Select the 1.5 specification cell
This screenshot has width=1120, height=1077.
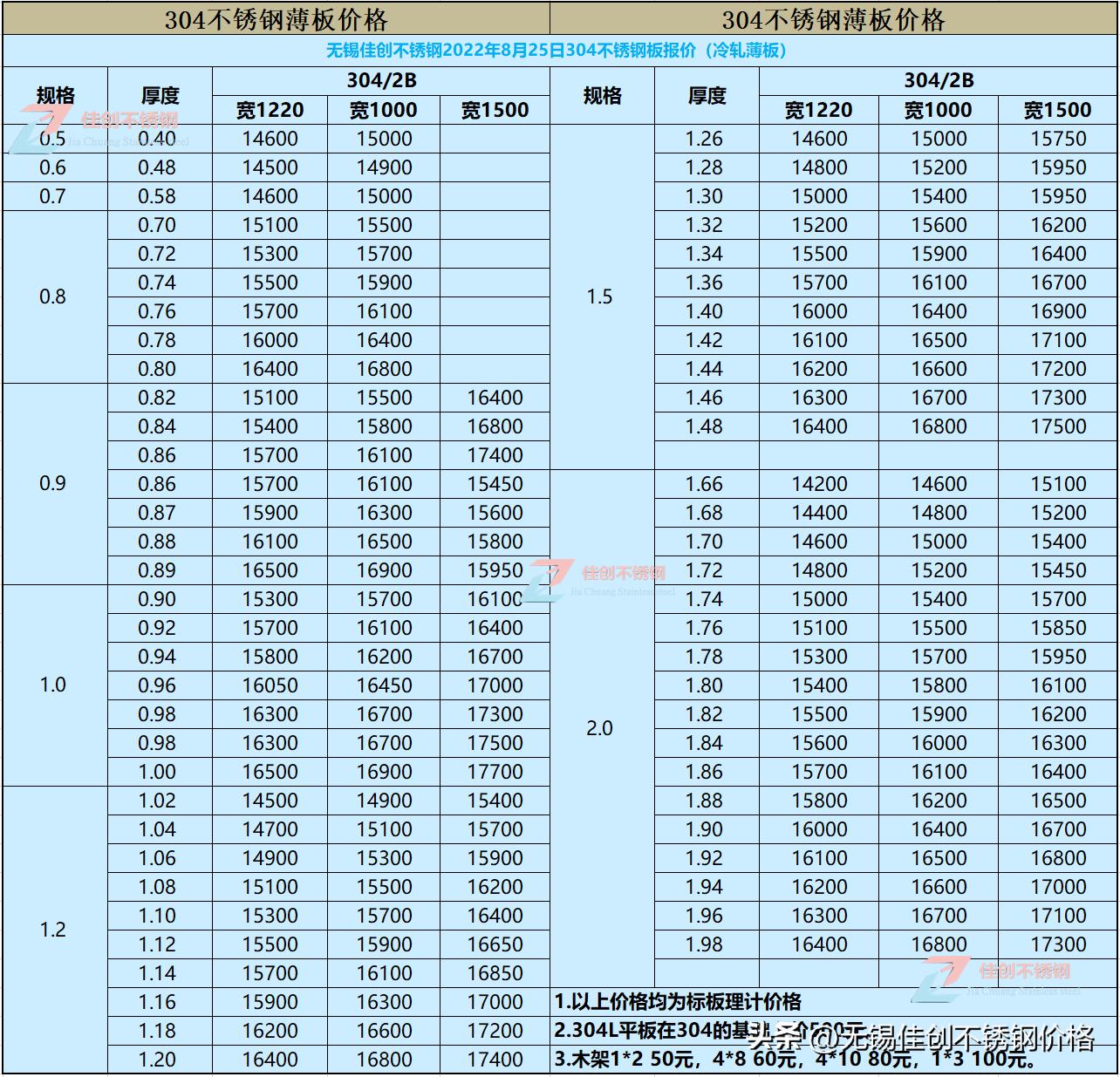click(x=600, y=297)
